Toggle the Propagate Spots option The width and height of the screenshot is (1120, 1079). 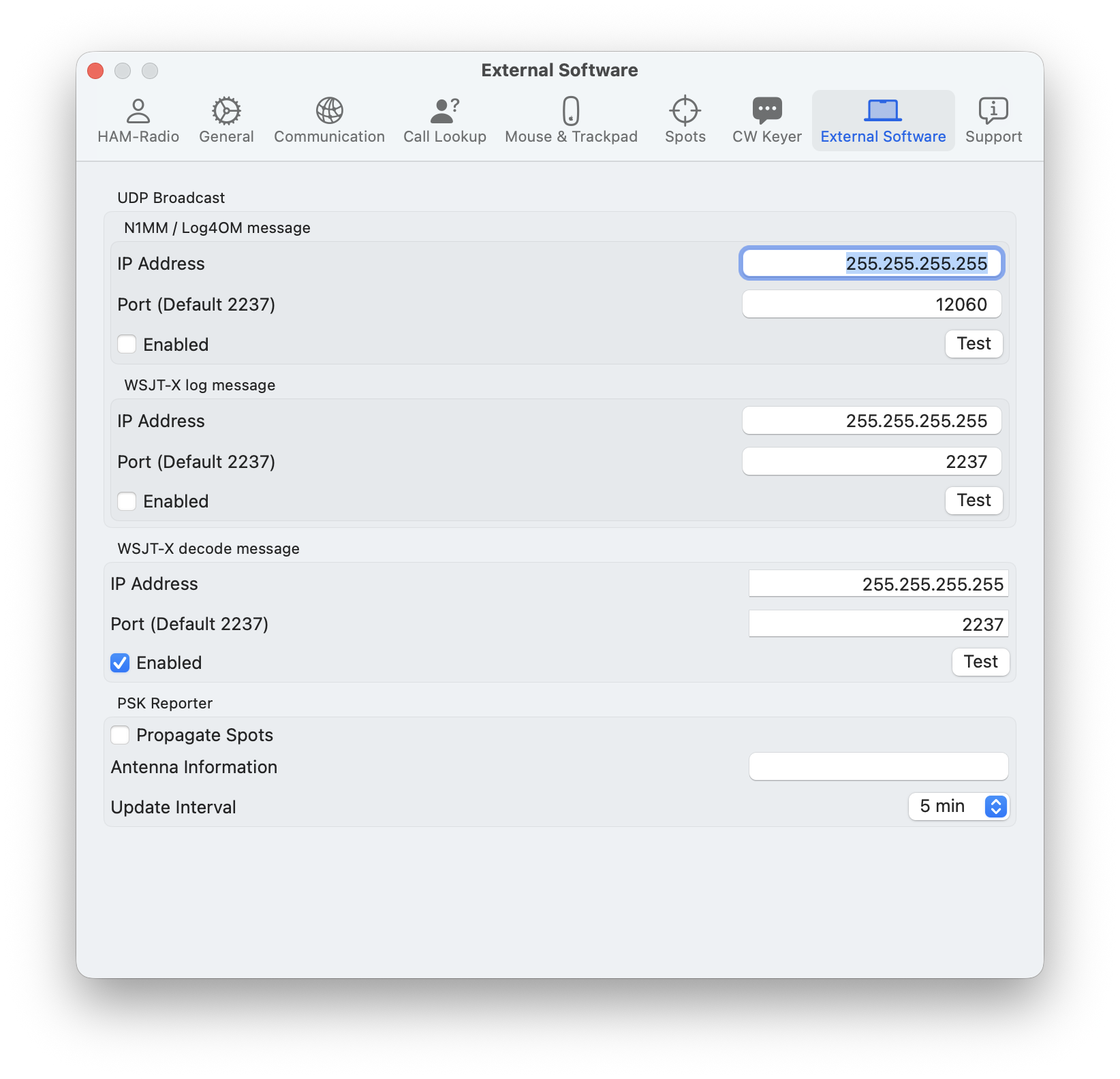click(x=120, y=735)
